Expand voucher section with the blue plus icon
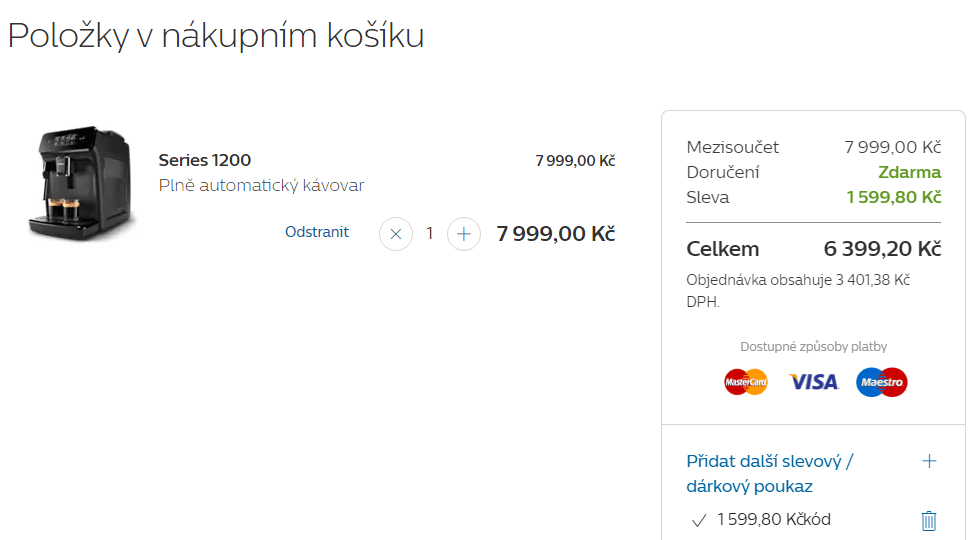This screenshot has width=969, height=540. (929, 461)
